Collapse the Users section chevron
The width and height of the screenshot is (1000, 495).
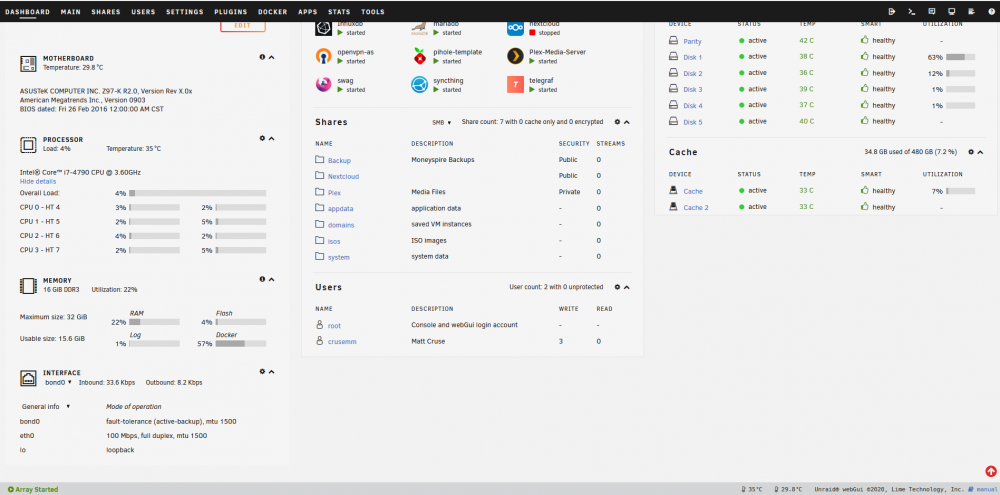(x=626, y=287)
